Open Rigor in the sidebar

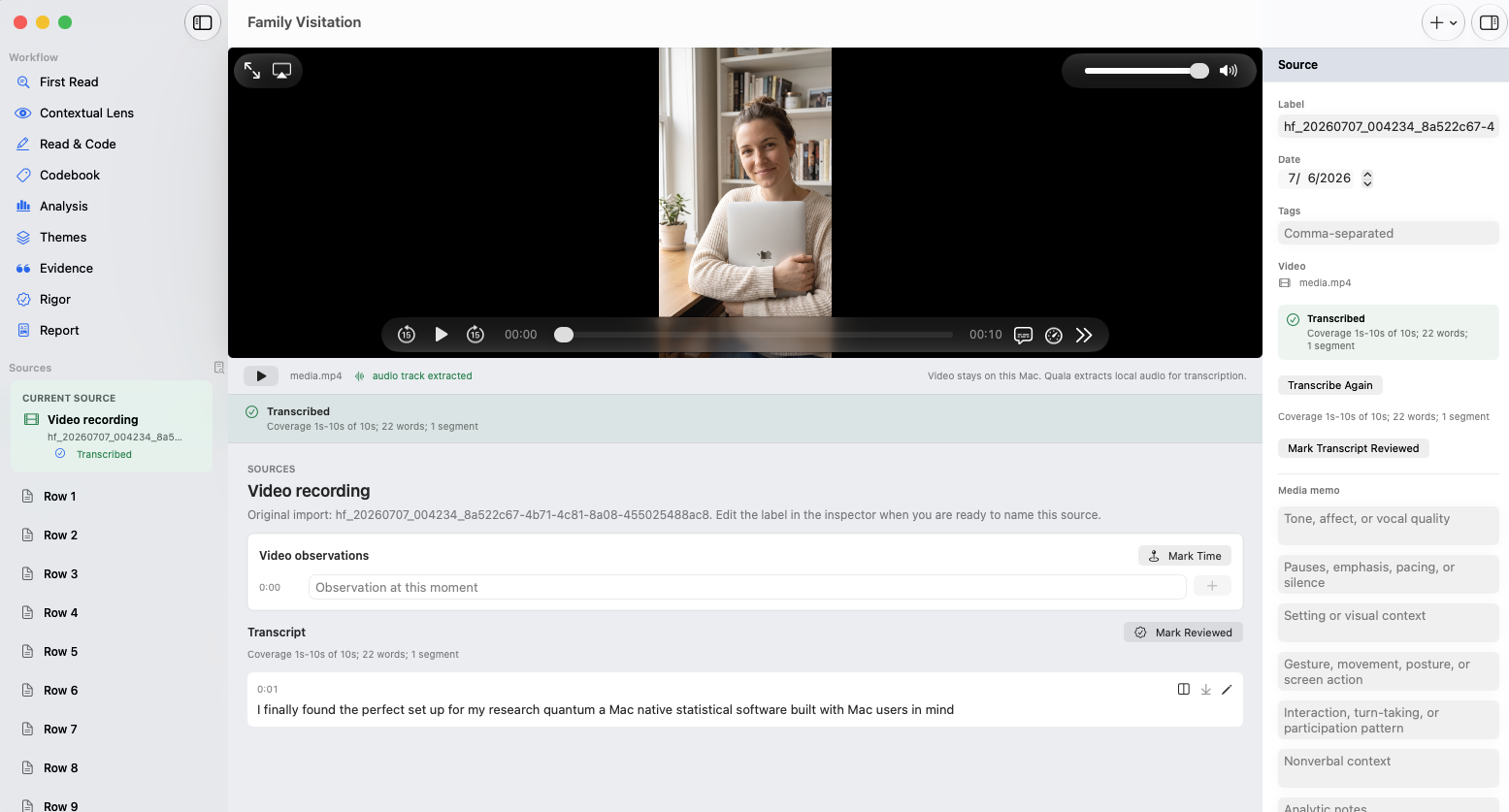point(55,300)
